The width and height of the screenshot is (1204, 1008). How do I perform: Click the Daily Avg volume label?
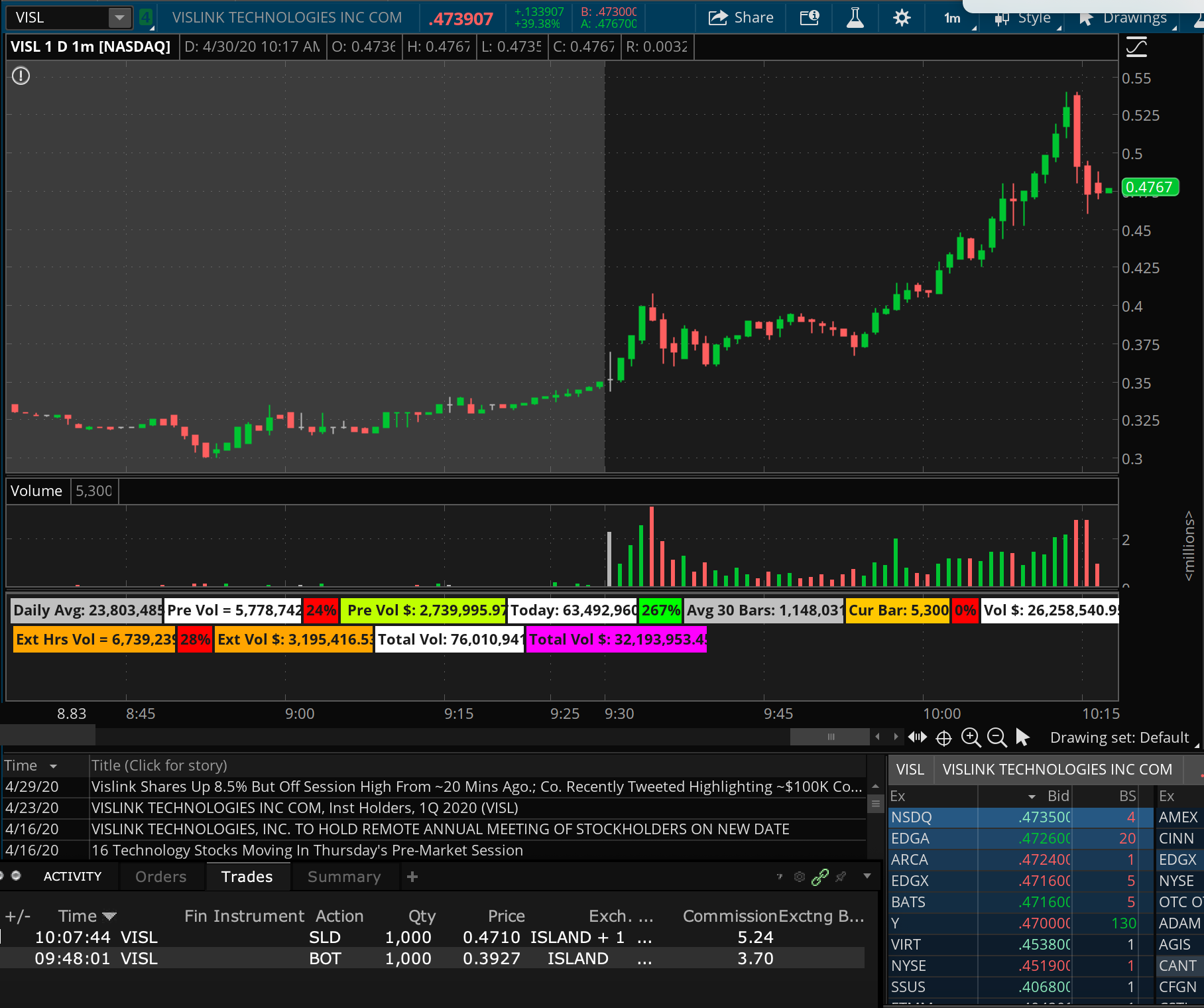click(x=87, y=610)
